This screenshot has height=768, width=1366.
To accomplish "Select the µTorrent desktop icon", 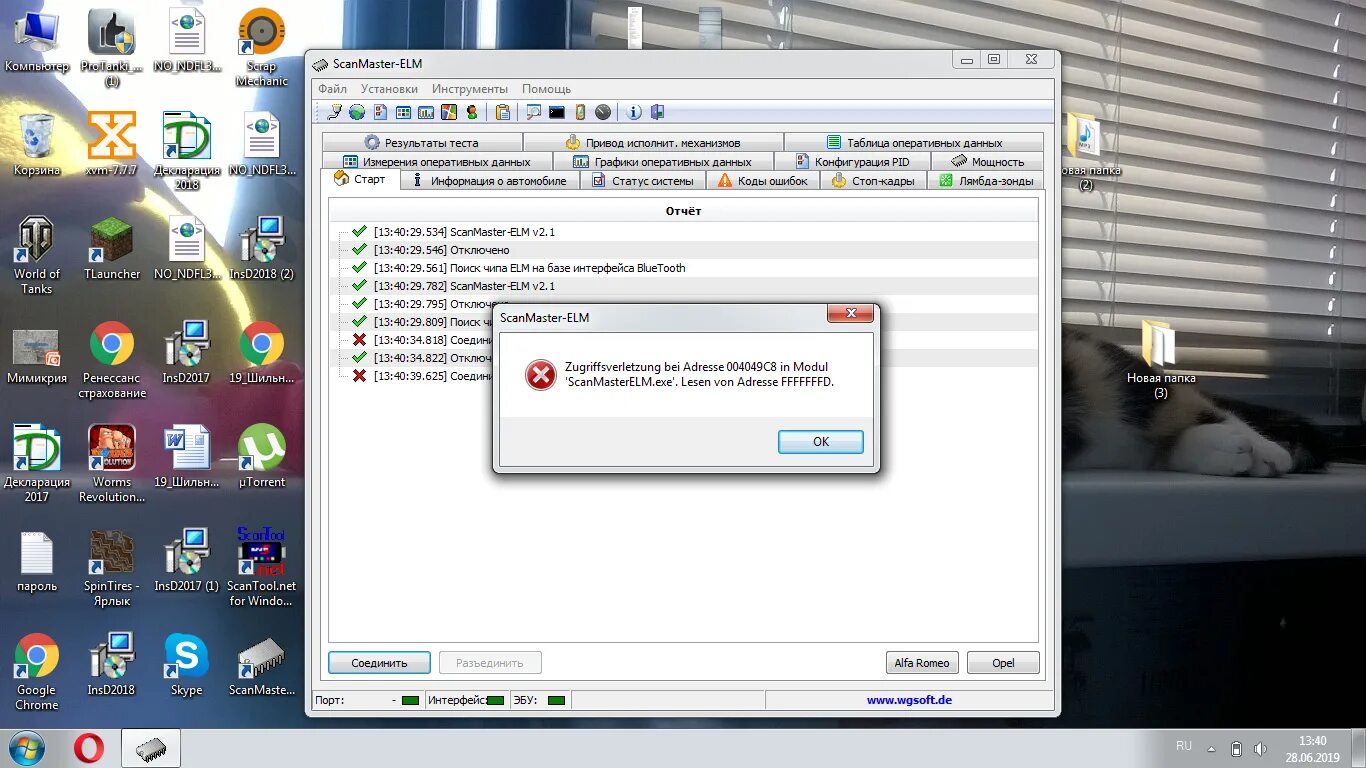I will pos(262,457).
